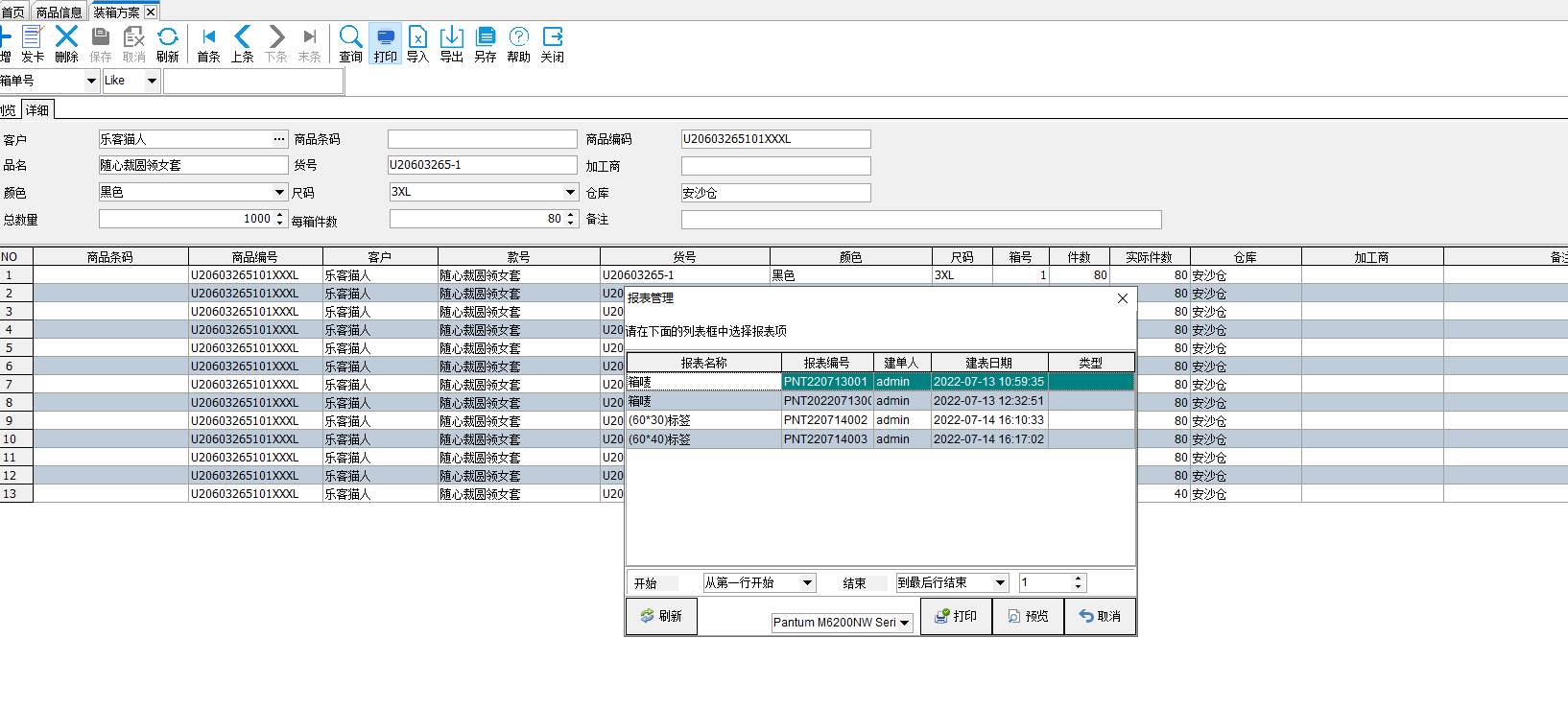Click the 实际件数 grid column header

[1150, 257]
